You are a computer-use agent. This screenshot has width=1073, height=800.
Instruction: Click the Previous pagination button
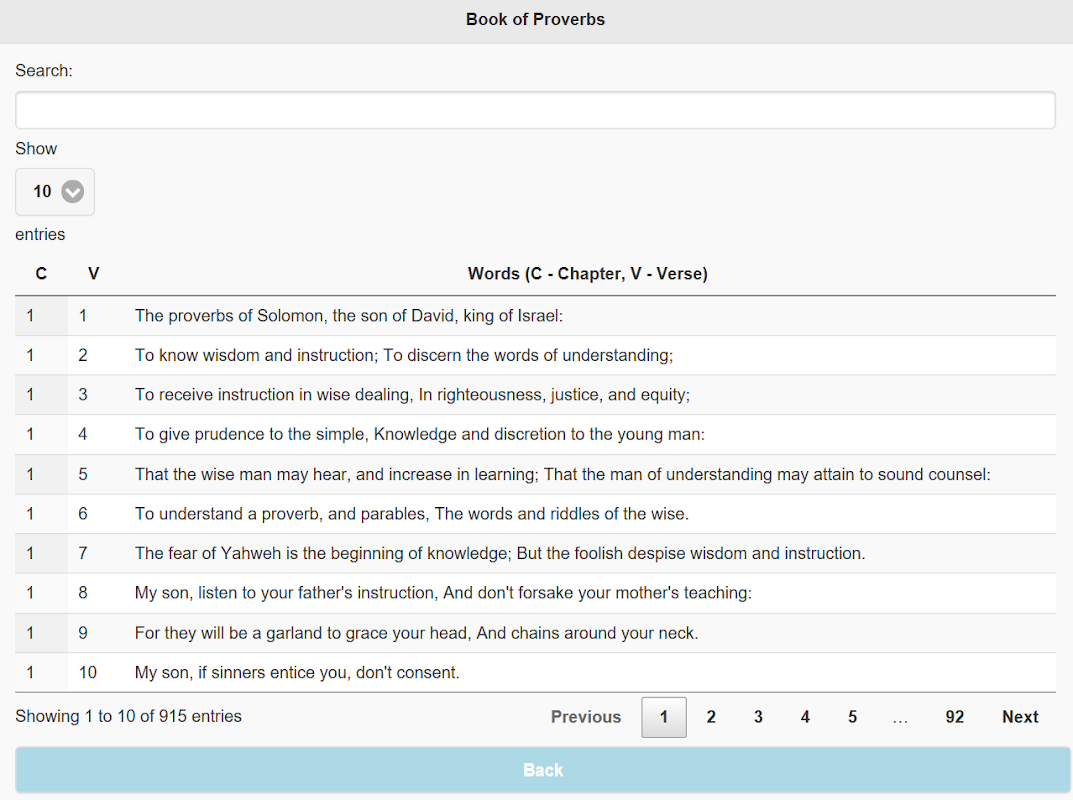[586, 717]
